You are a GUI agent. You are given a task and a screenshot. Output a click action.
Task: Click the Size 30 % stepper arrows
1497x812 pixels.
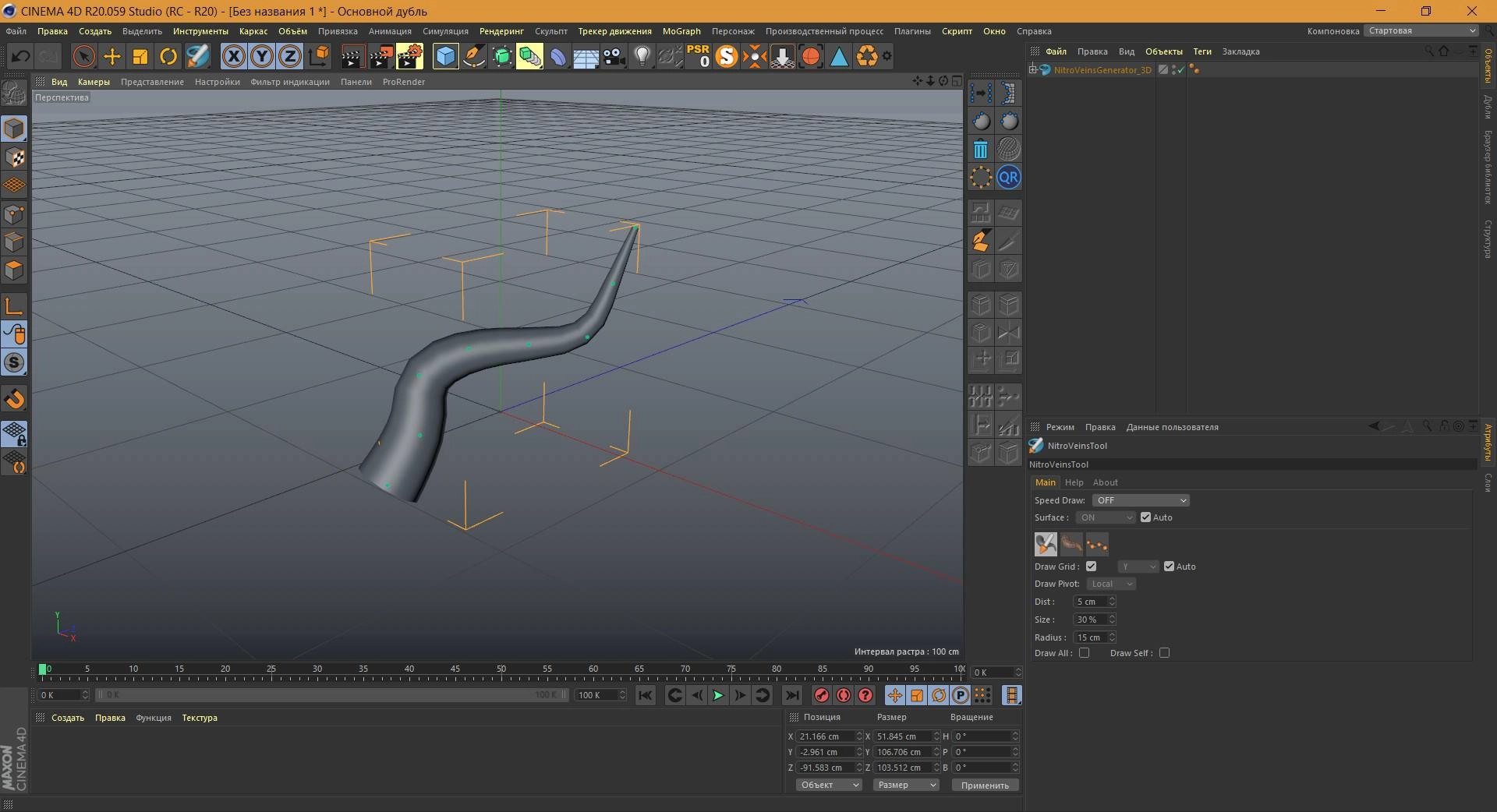pos(1112,620)
